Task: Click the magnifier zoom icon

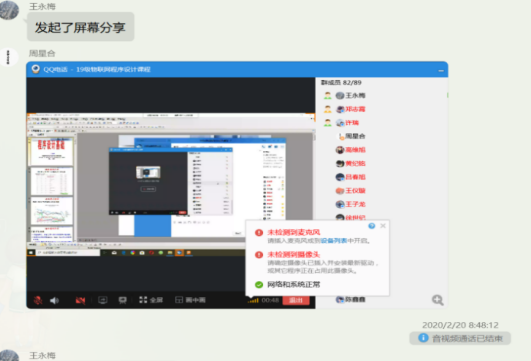Action: coord(438,300)
